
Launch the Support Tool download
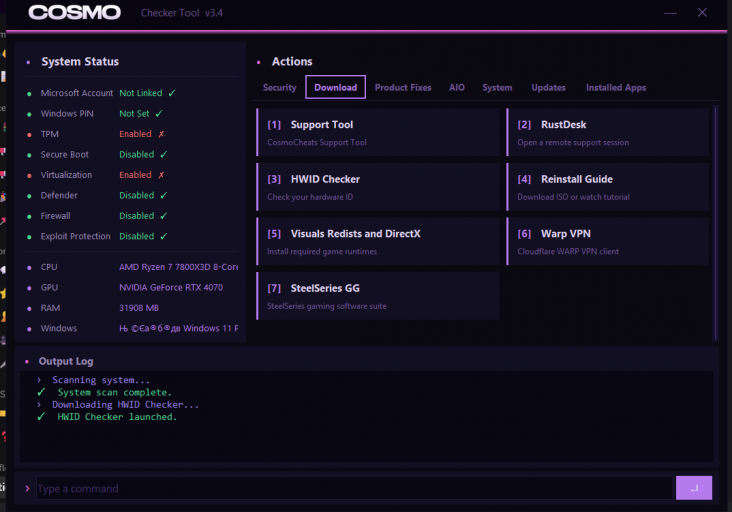(378, 133)
